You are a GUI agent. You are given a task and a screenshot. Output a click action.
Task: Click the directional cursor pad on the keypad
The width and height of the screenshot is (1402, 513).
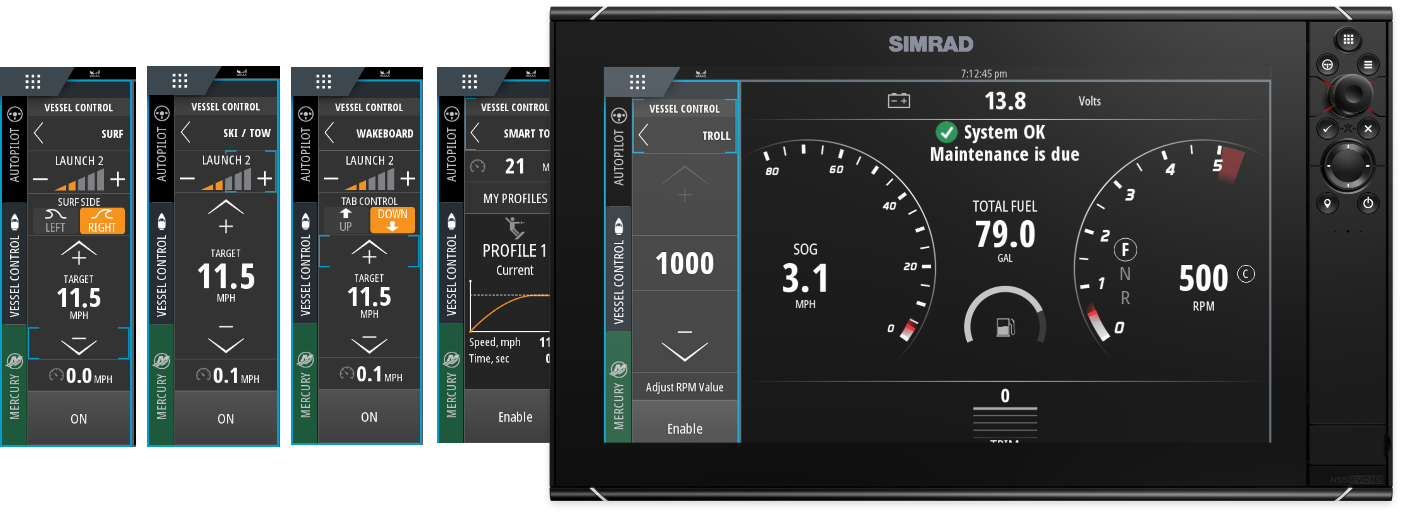point(1347,166)
